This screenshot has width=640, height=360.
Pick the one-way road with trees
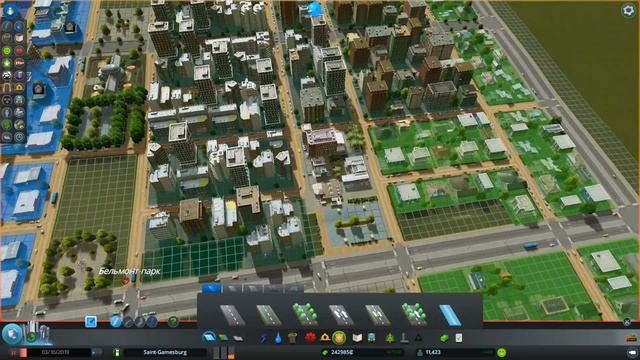414,314
